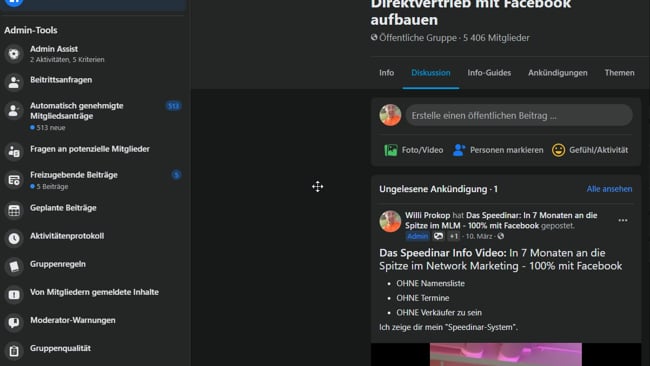Click the 513 neue subtext
This screenshot has width=650, height=366.
(51, 128)
